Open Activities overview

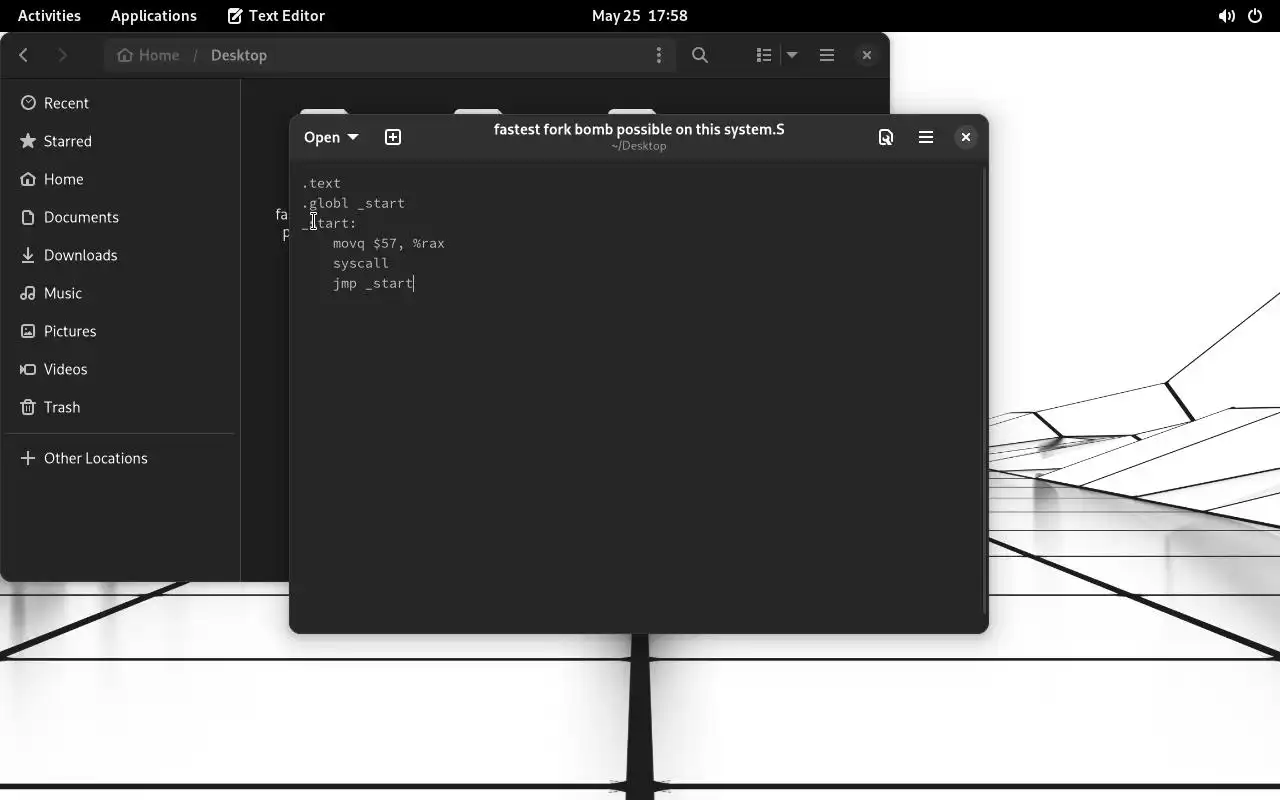point(49,15)
